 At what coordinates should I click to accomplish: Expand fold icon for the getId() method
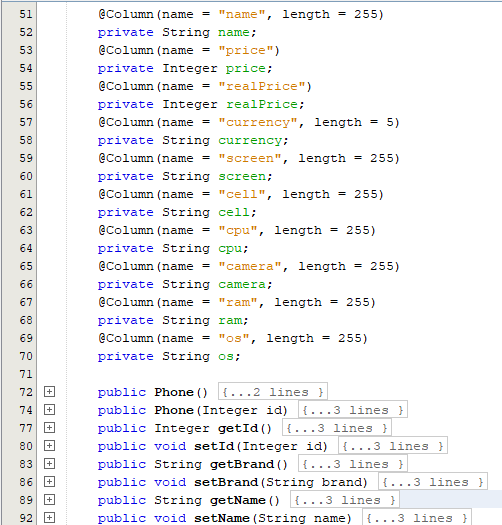[49, 428]
